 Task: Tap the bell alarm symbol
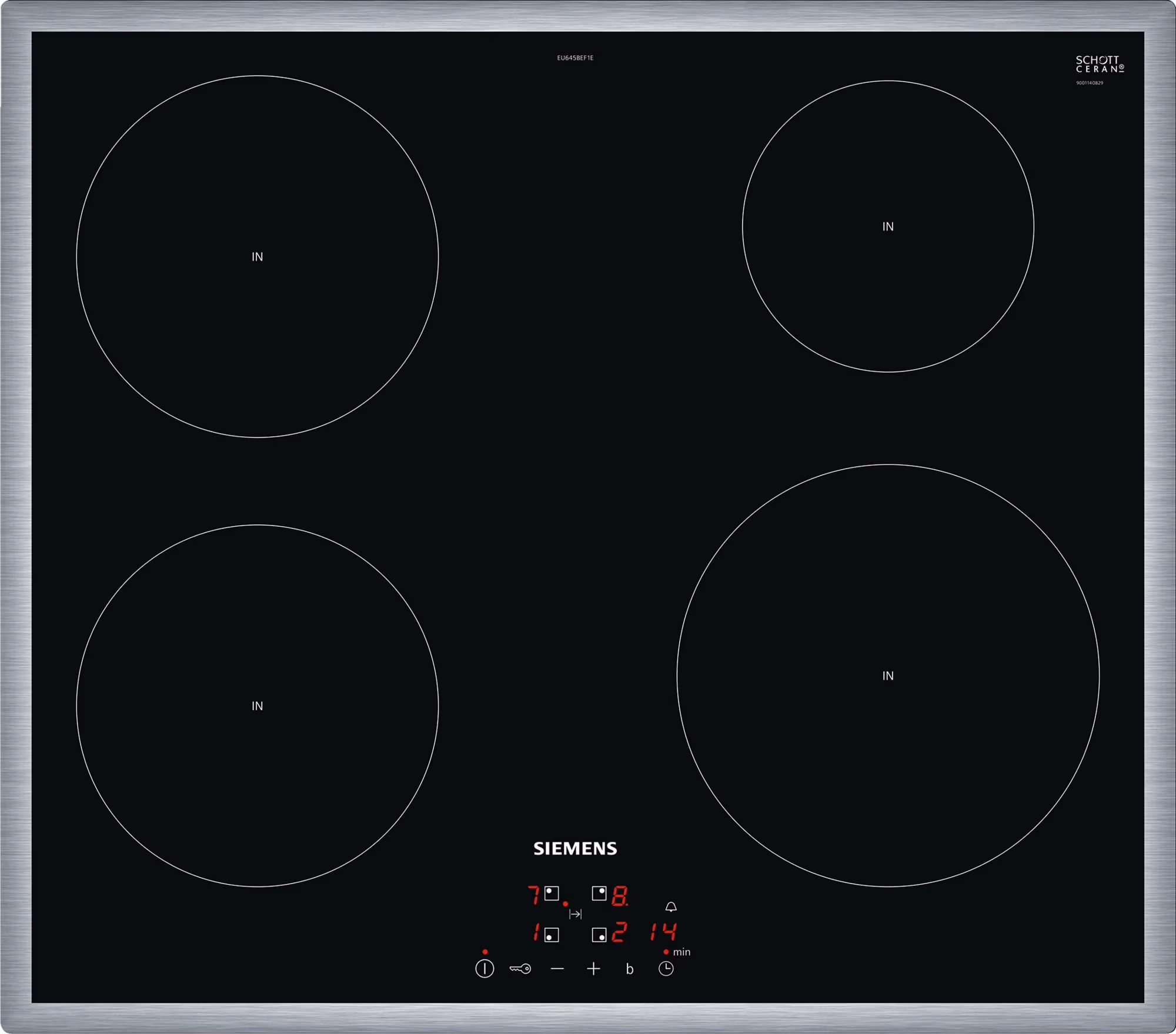671,907
